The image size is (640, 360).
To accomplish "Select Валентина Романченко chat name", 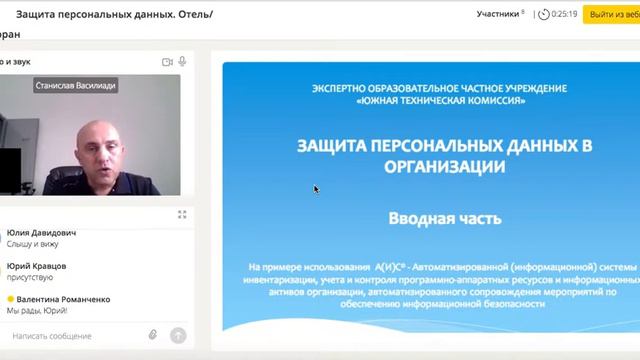I will [x=63, y=300].
